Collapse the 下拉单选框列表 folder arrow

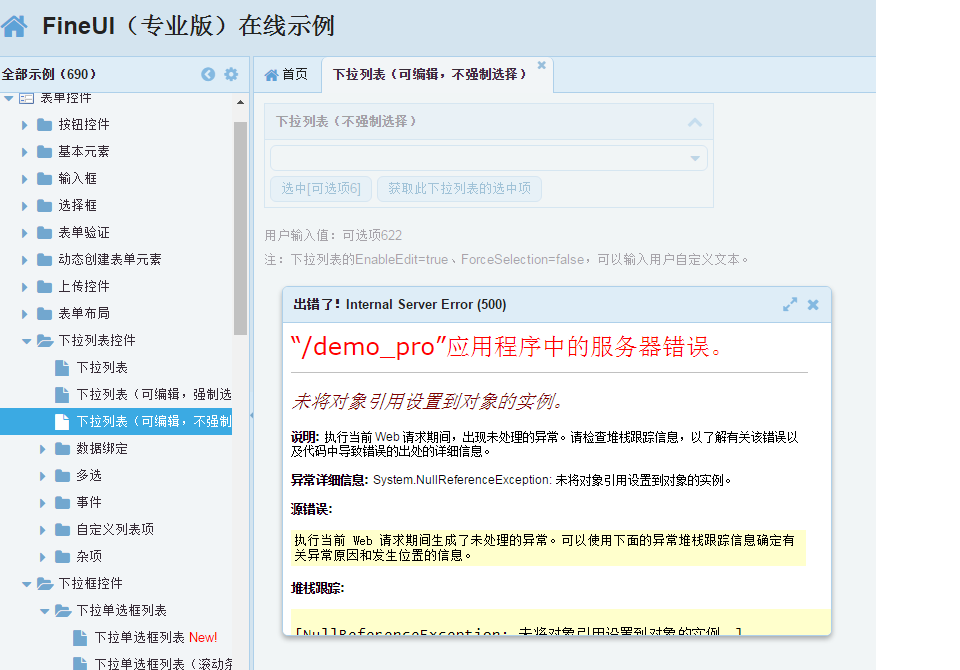pyautogui.click(x=44, y=611)
